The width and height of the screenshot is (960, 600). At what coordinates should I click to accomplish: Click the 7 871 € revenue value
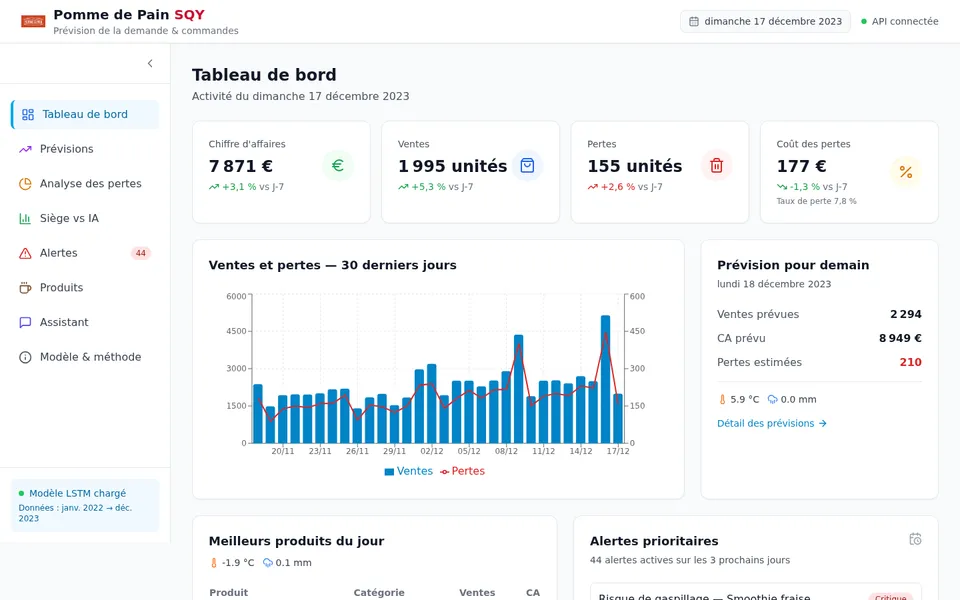241,166
